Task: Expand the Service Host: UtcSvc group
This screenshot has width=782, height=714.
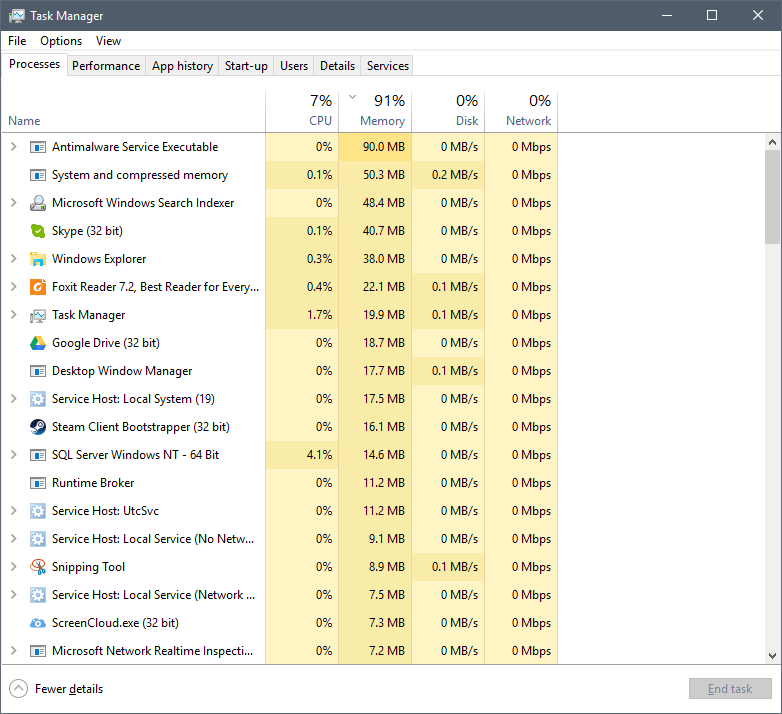Action: point(14,511)
